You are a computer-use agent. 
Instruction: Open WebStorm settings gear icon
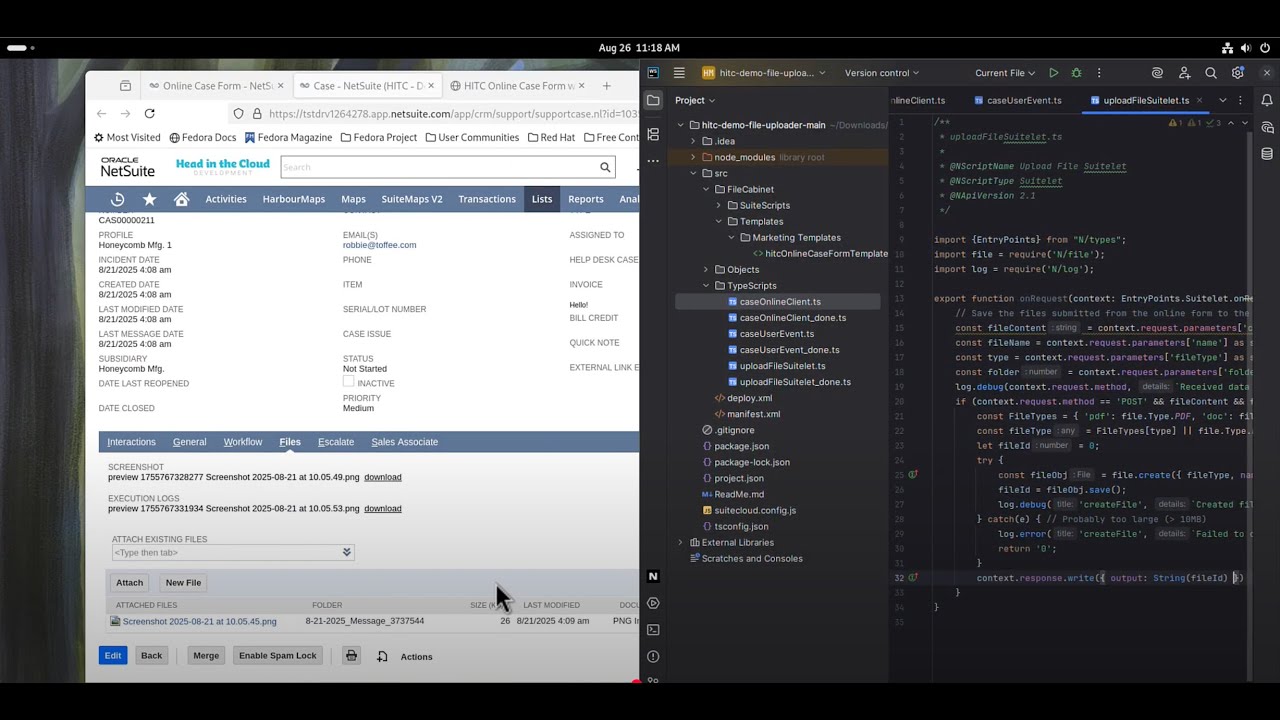tap(1238, 73)
